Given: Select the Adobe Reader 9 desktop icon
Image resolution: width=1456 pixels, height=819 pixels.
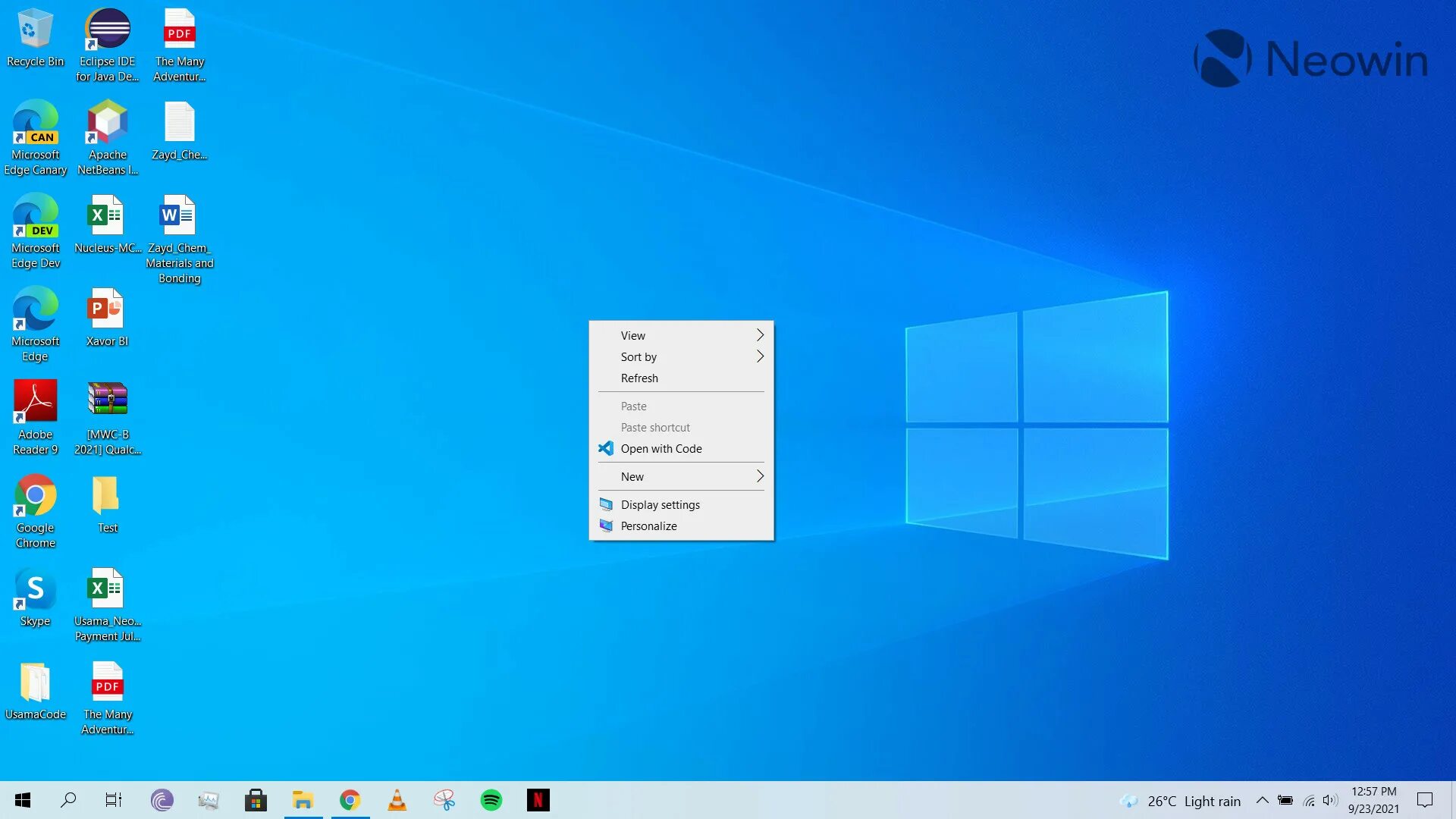Looking at the screenshot, I should [x=35, y=417].
